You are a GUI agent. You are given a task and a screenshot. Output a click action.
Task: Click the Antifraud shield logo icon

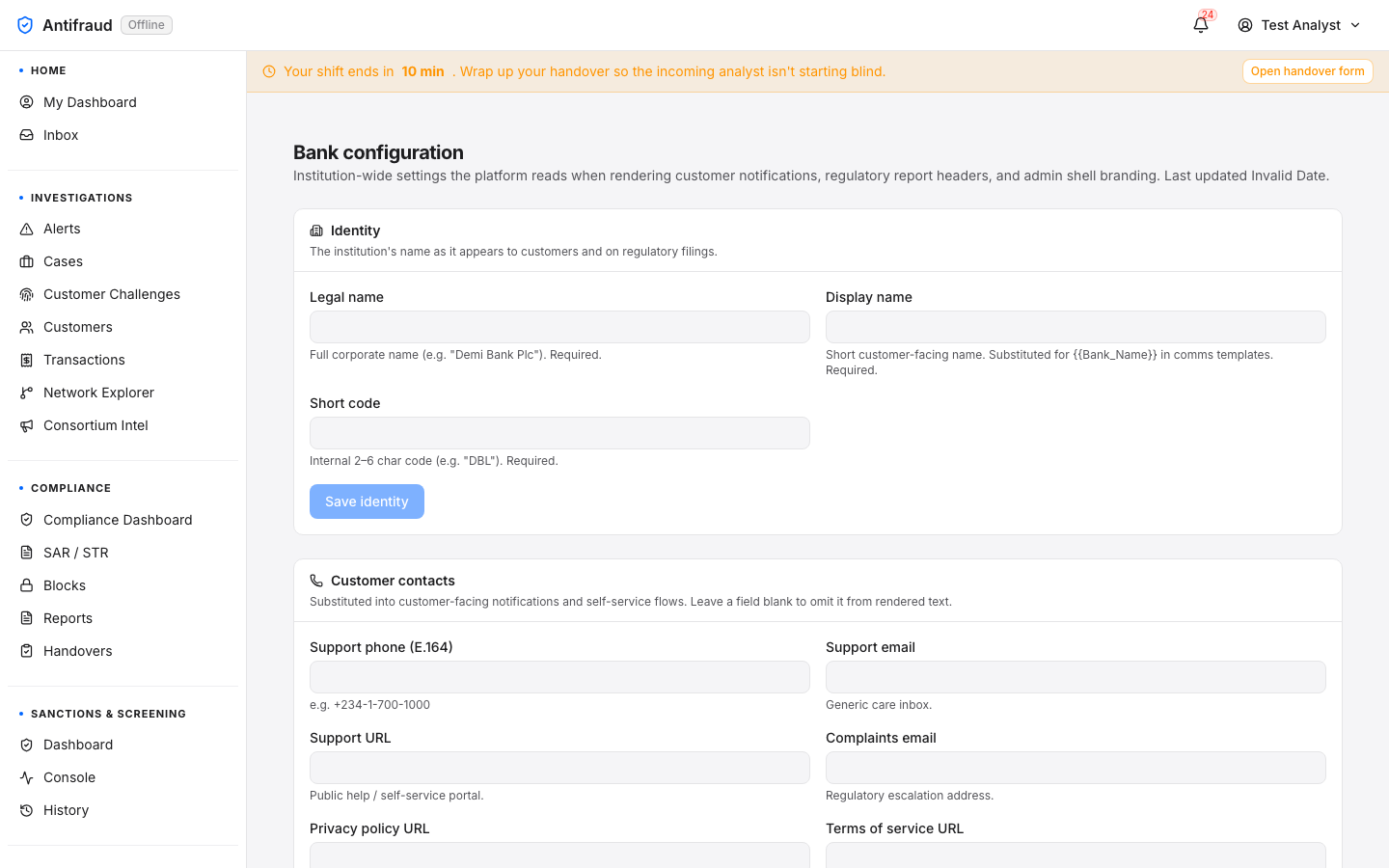click(25, 25)
